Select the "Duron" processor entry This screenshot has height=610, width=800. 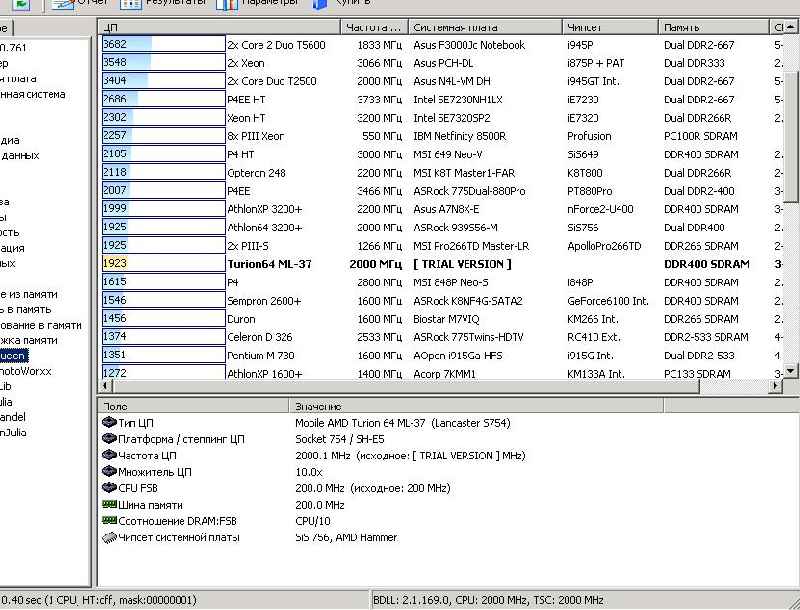tap(241, 319)
